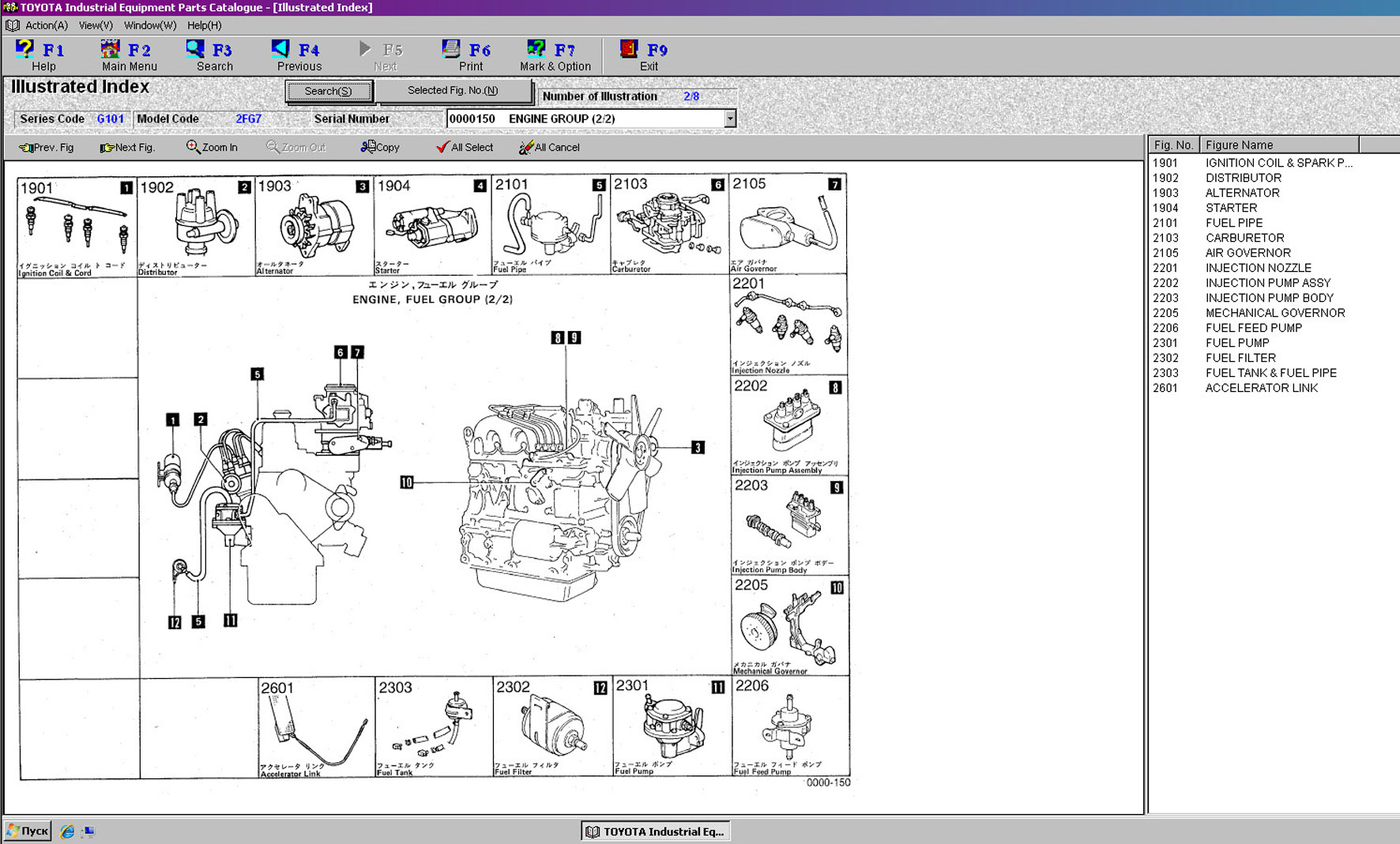
Task: Exit the catalogue via F9 icon
Action: [x=629, y=50]
